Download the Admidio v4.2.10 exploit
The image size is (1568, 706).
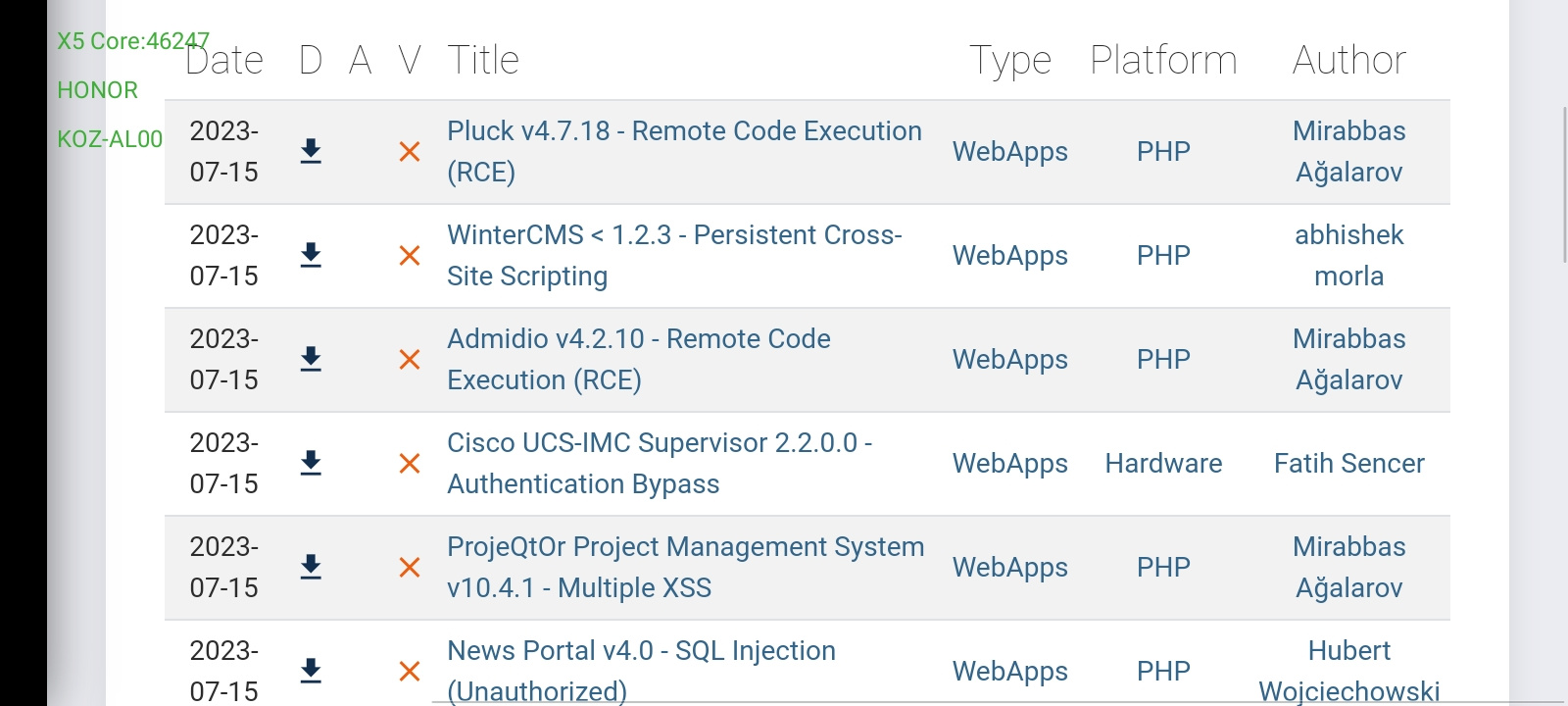pyautogui.click(x=311, y=359)
